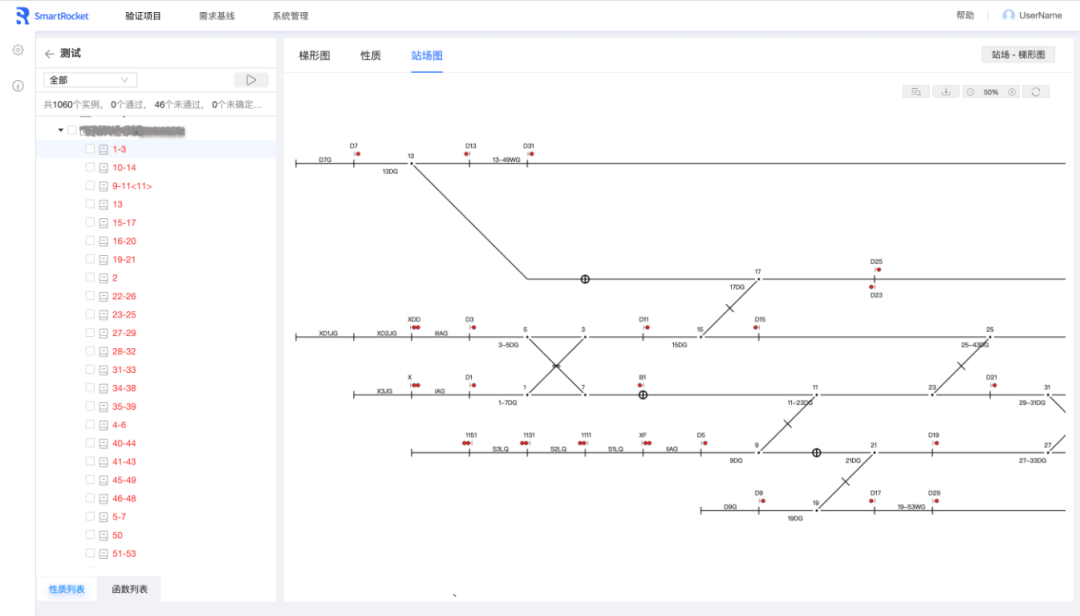
Task: Select the checkbox beside case 9-11<11>
Action: point(89,185)
